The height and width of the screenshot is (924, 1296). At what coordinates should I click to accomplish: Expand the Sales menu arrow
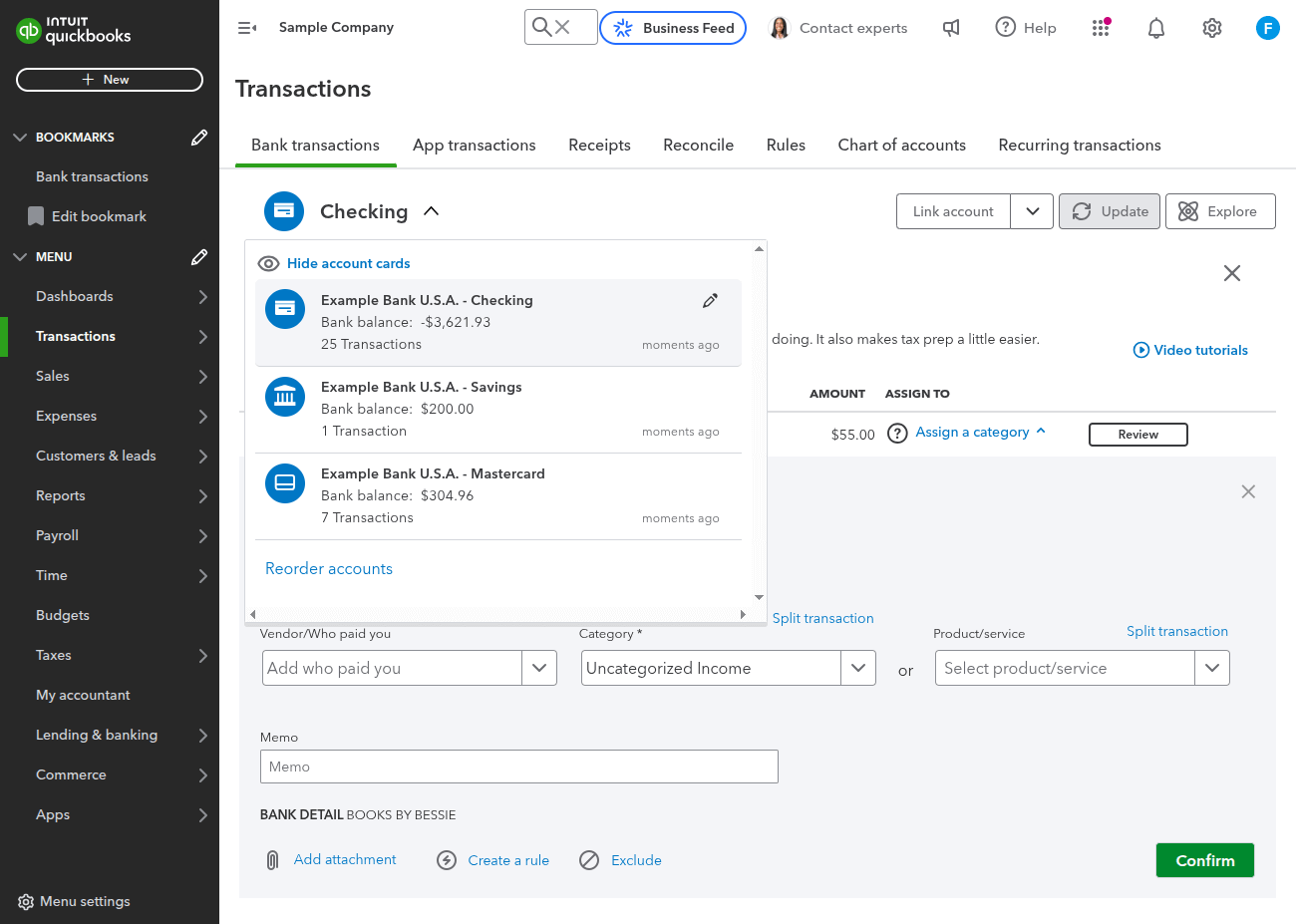[202, 376]
